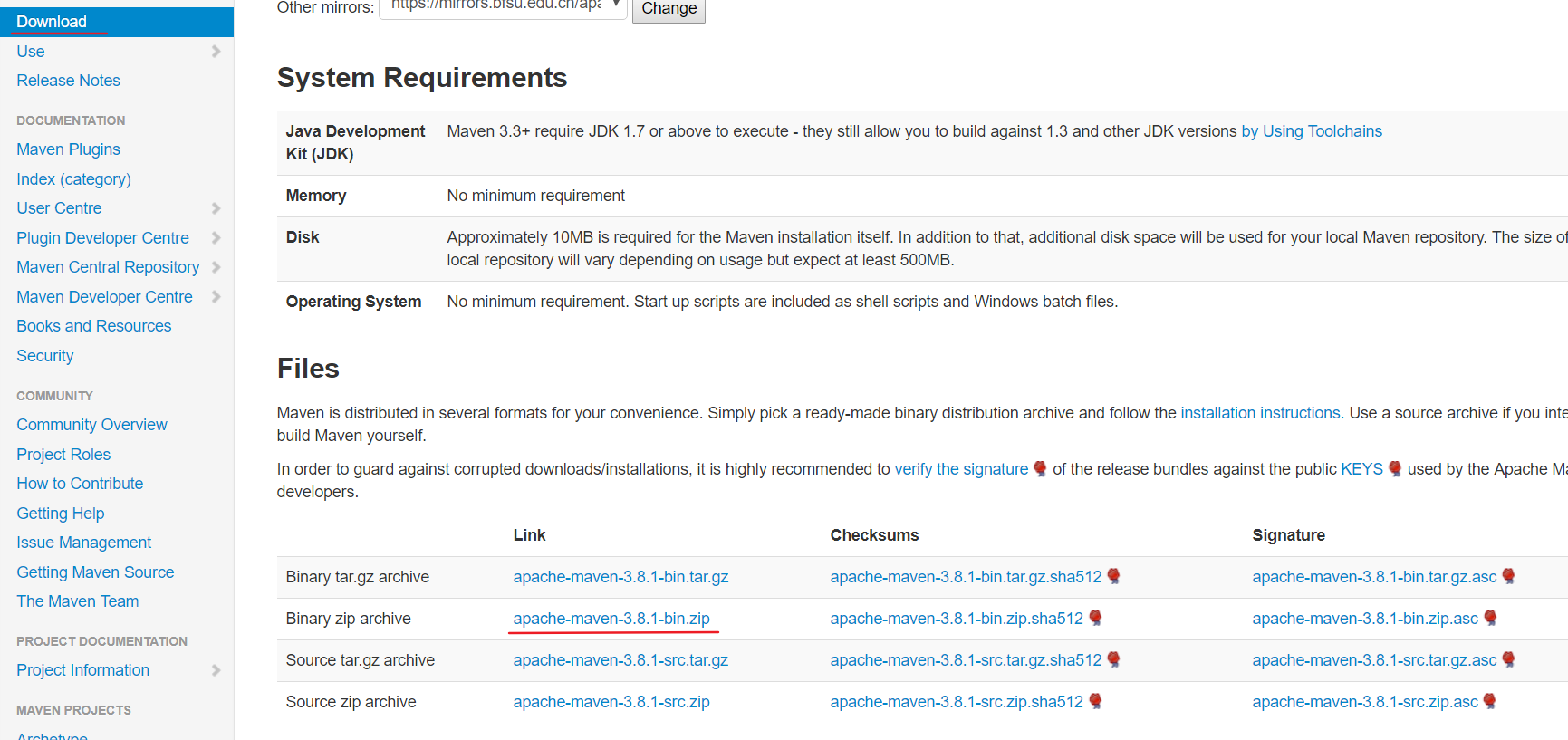The width and height of the screenshot is (1568, 740).
Task: Open Issue Management sidebar link
Action: pyautogui.click(x=83, y=543)
